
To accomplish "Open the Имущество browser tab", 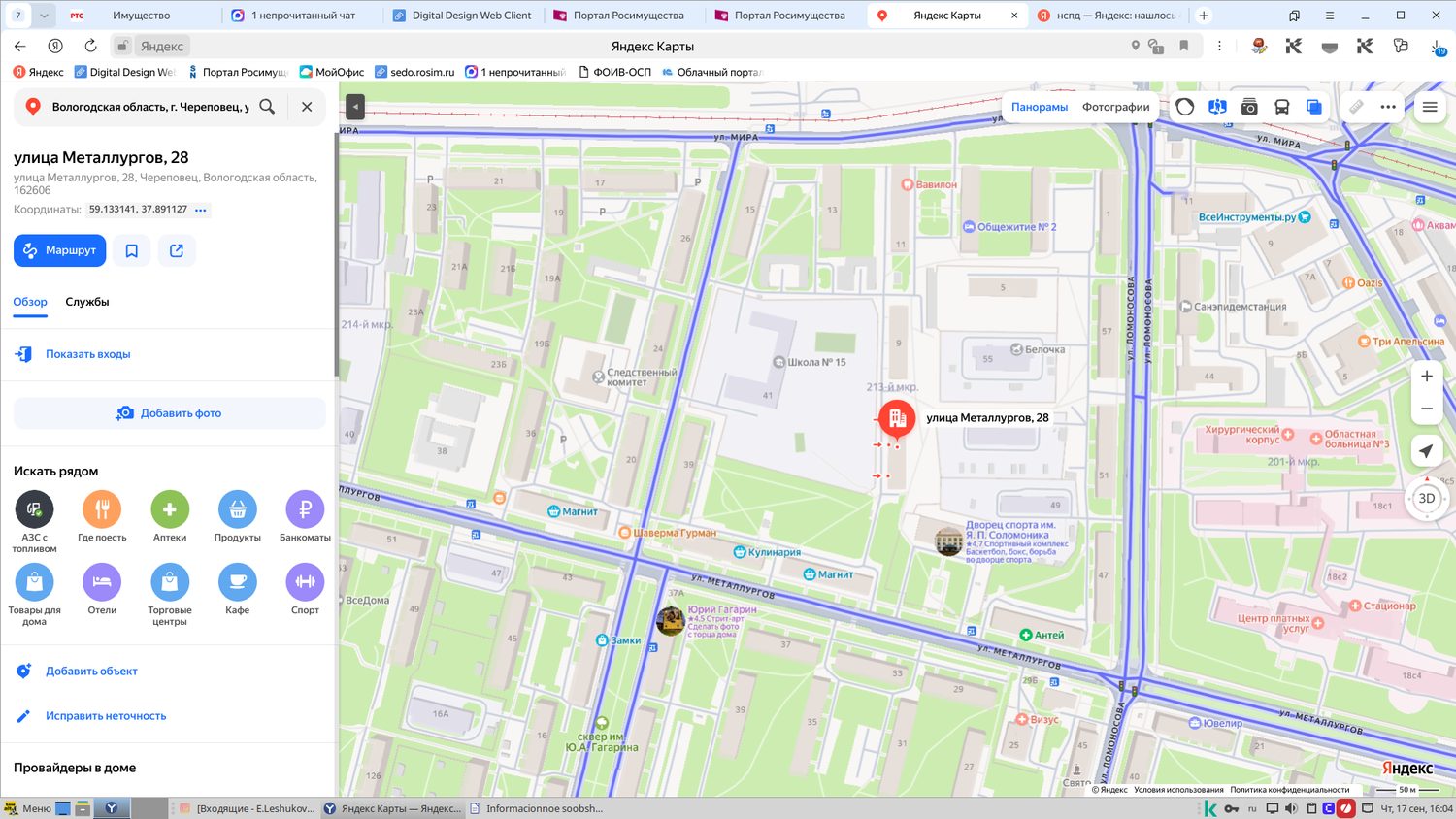I will (x=141, y=16).
